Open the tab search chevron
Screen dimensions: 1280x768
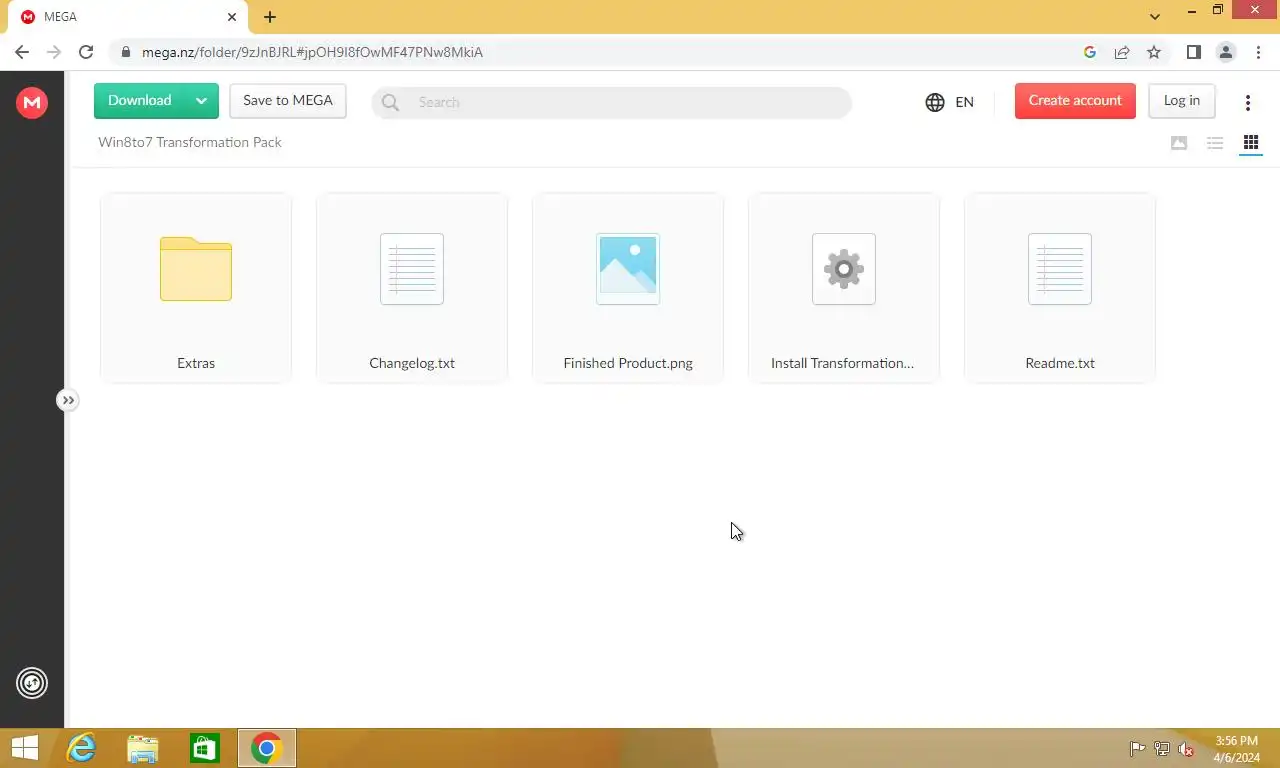pyautogui.click(x=1155, y=17)
